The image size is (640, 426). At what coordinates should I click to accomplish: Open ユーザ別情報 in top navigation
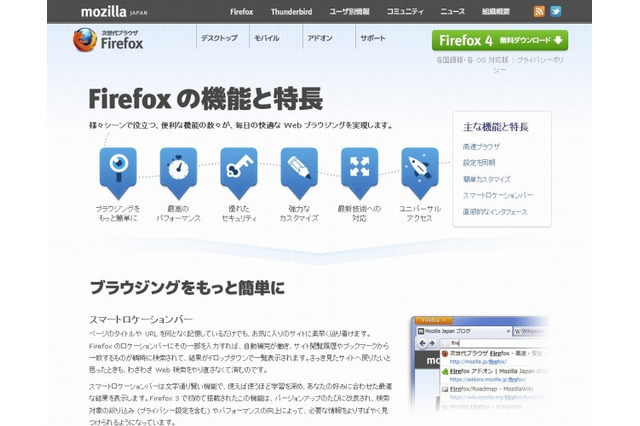[x=349, y=12]
